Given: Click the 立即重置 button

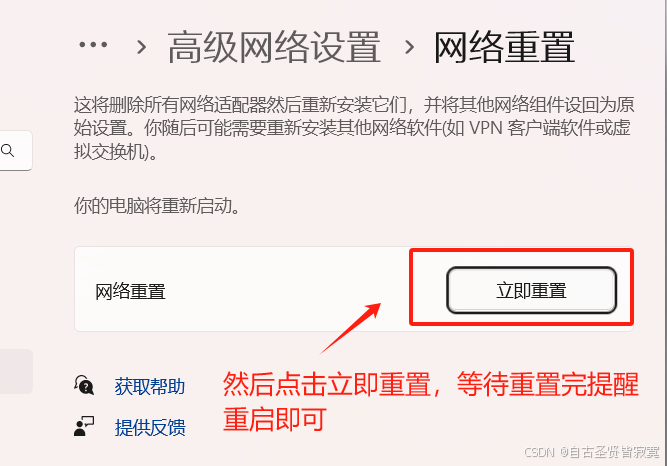Looking at the screenshot, I should click(531, 291).
